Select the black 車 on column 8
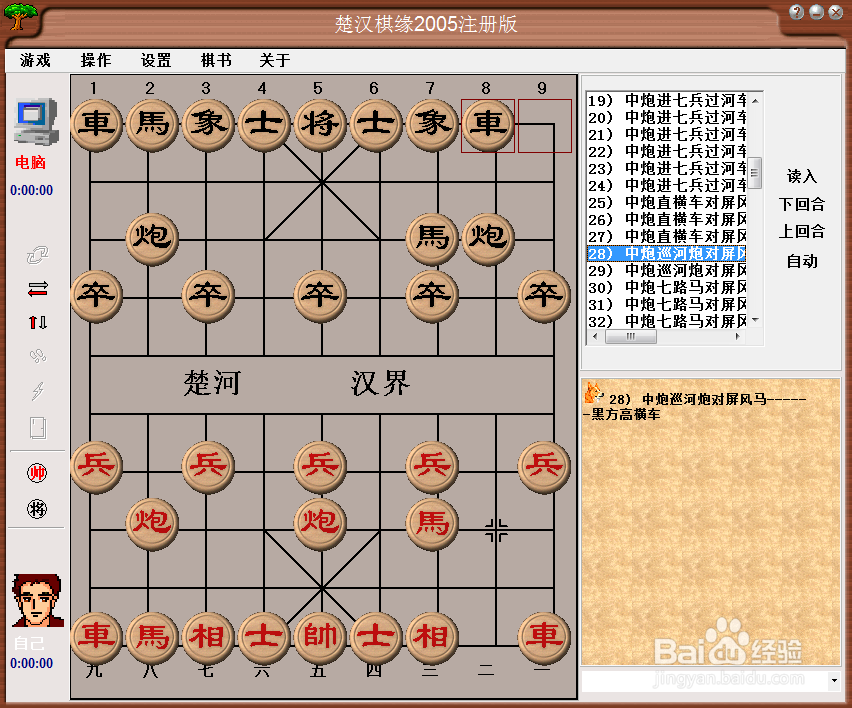The image size is (852, 708). coord(487,125)
